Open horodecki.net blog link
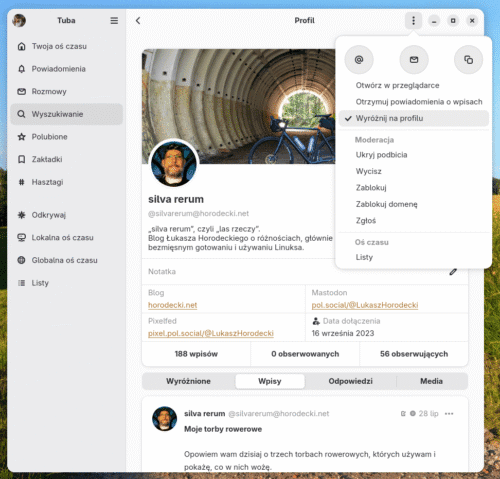 click(x=172, y=305)
